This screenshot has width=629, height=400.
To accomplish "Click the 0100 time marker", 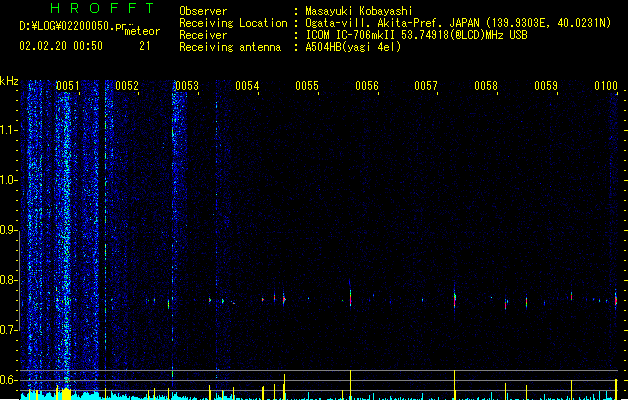I will point(606,86).
